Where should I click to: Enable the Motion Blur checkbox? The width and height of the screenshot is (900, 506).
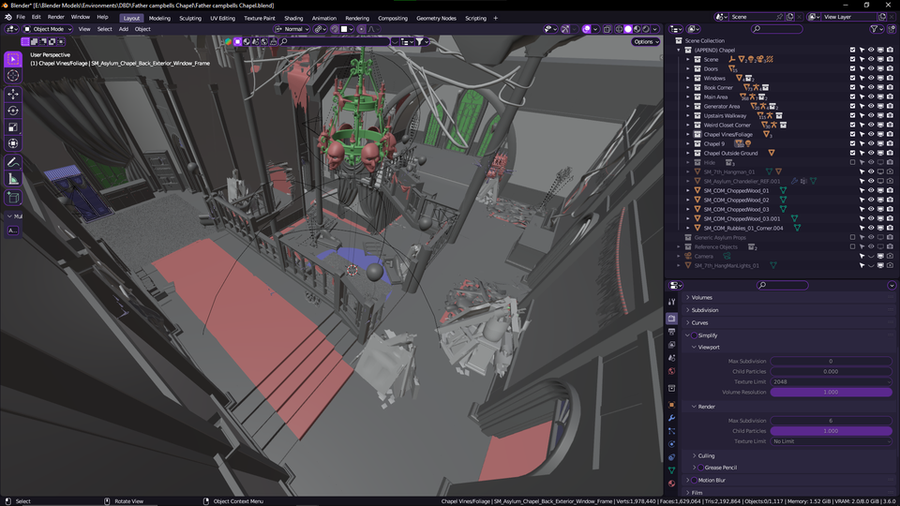coord(694,480)
